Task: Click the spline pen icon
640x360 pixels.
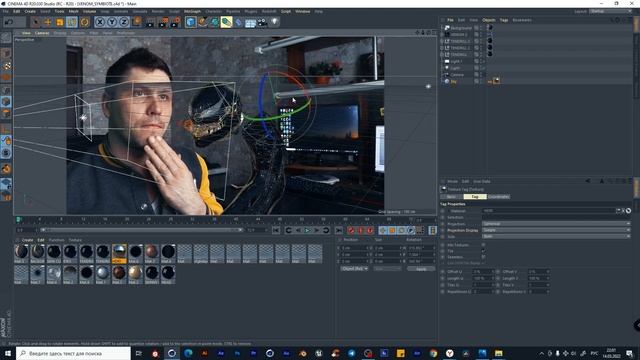Action: (x=202, y=22)
